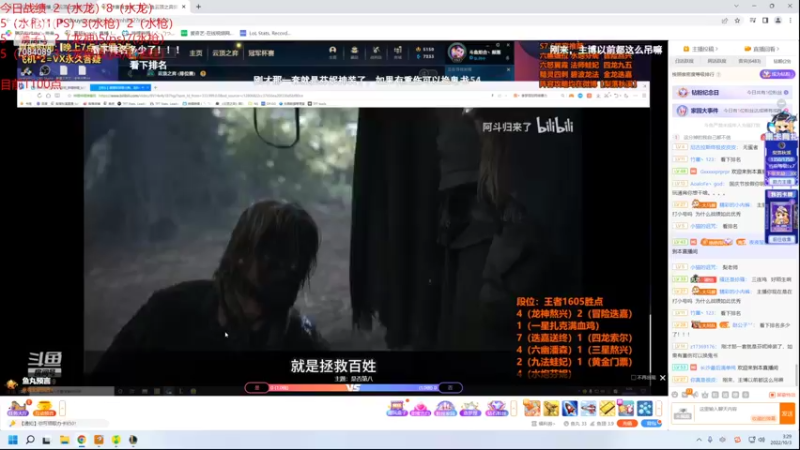800x450 pixels.
Task: Open taskbar search magnifier
Action: 30,440
